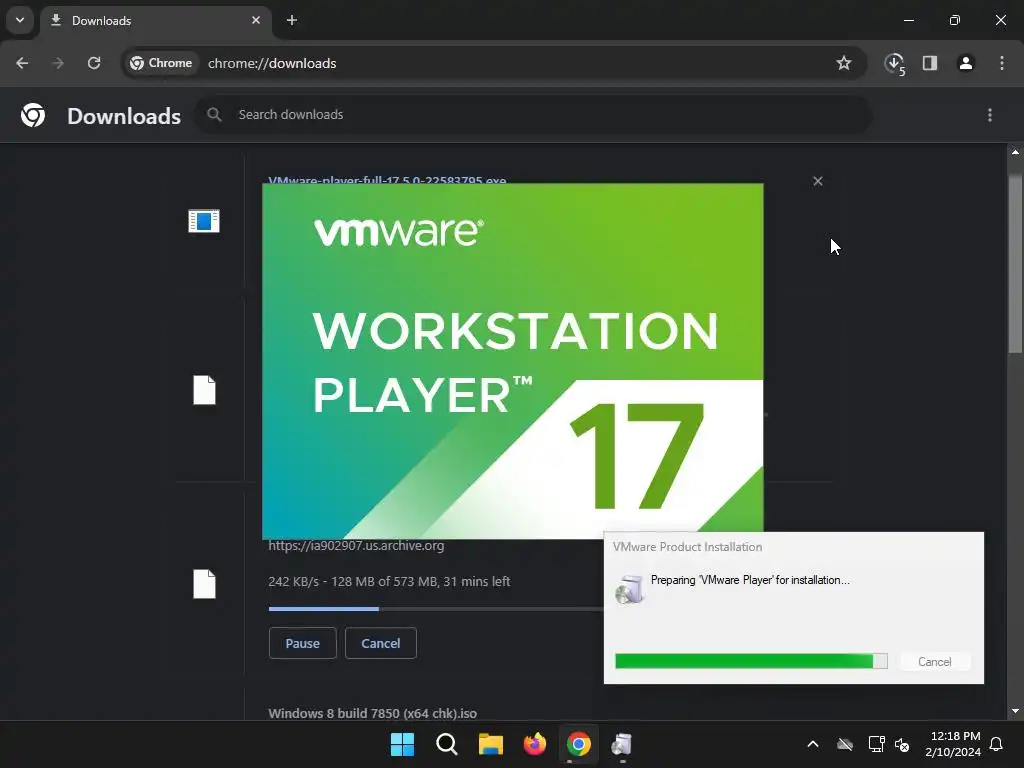This screenshot has width=1024, height=768.
Task: Open Windows taskbar search
Action: (447, 744)
